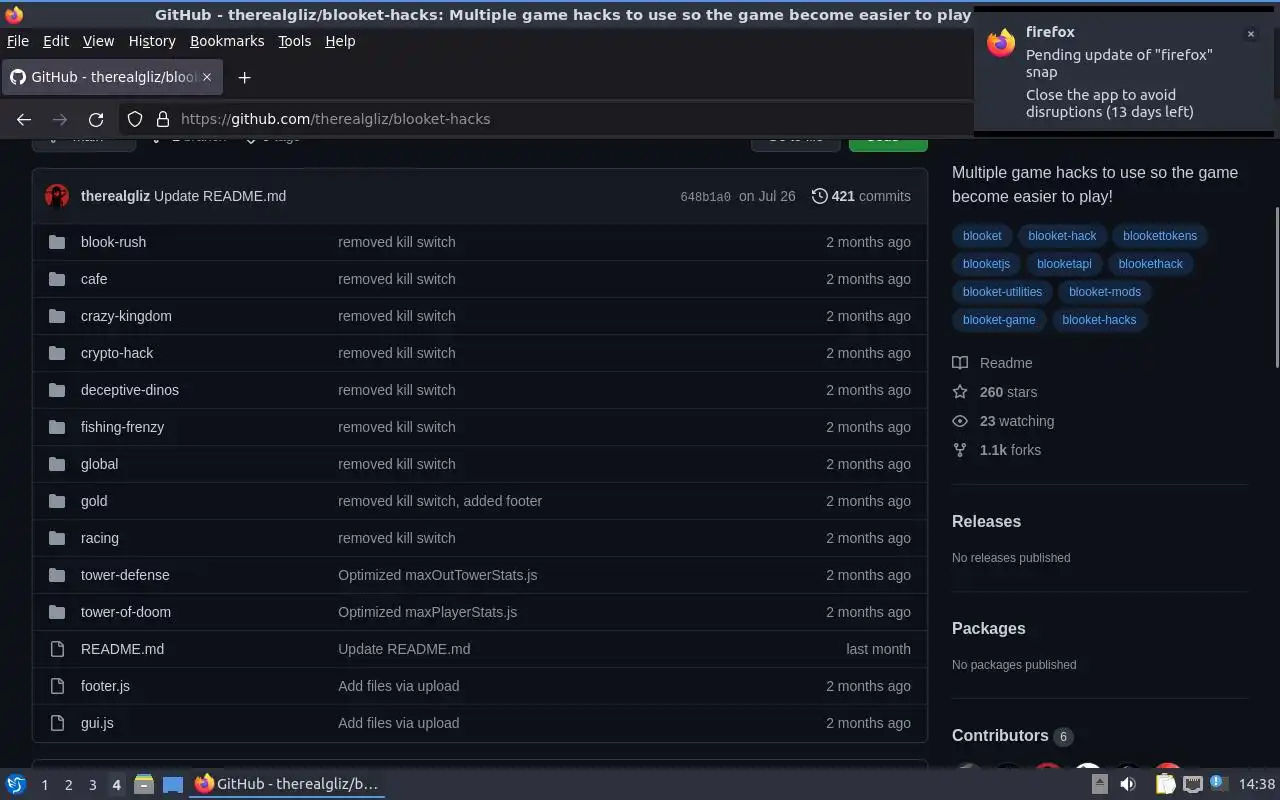Click the padlock site security icon
The width and height of the screenshot is (1280, 800).
coord(163,119)
